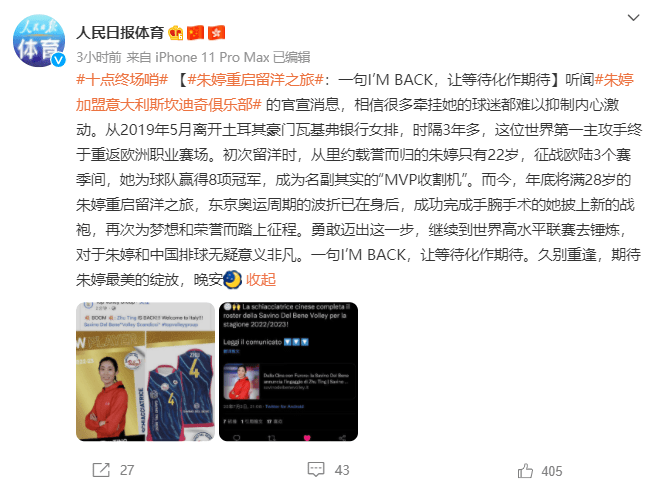Click the repost share icon
Screen dimensions: 654x487
coord(101,470)
